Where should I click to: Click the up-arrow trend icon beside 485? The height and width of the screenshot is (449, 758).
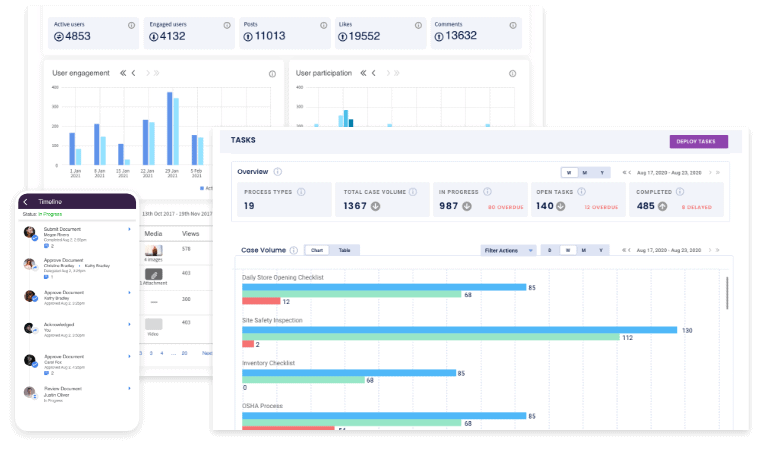click(x=663, y=206)
